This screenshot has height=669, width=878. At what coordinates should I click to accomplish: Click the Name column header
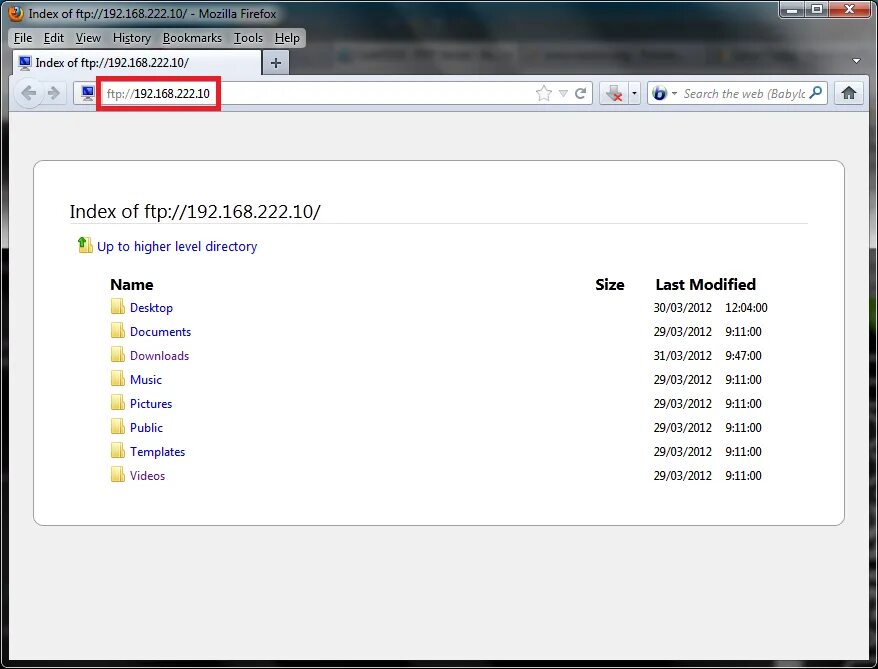pos(132,284)
